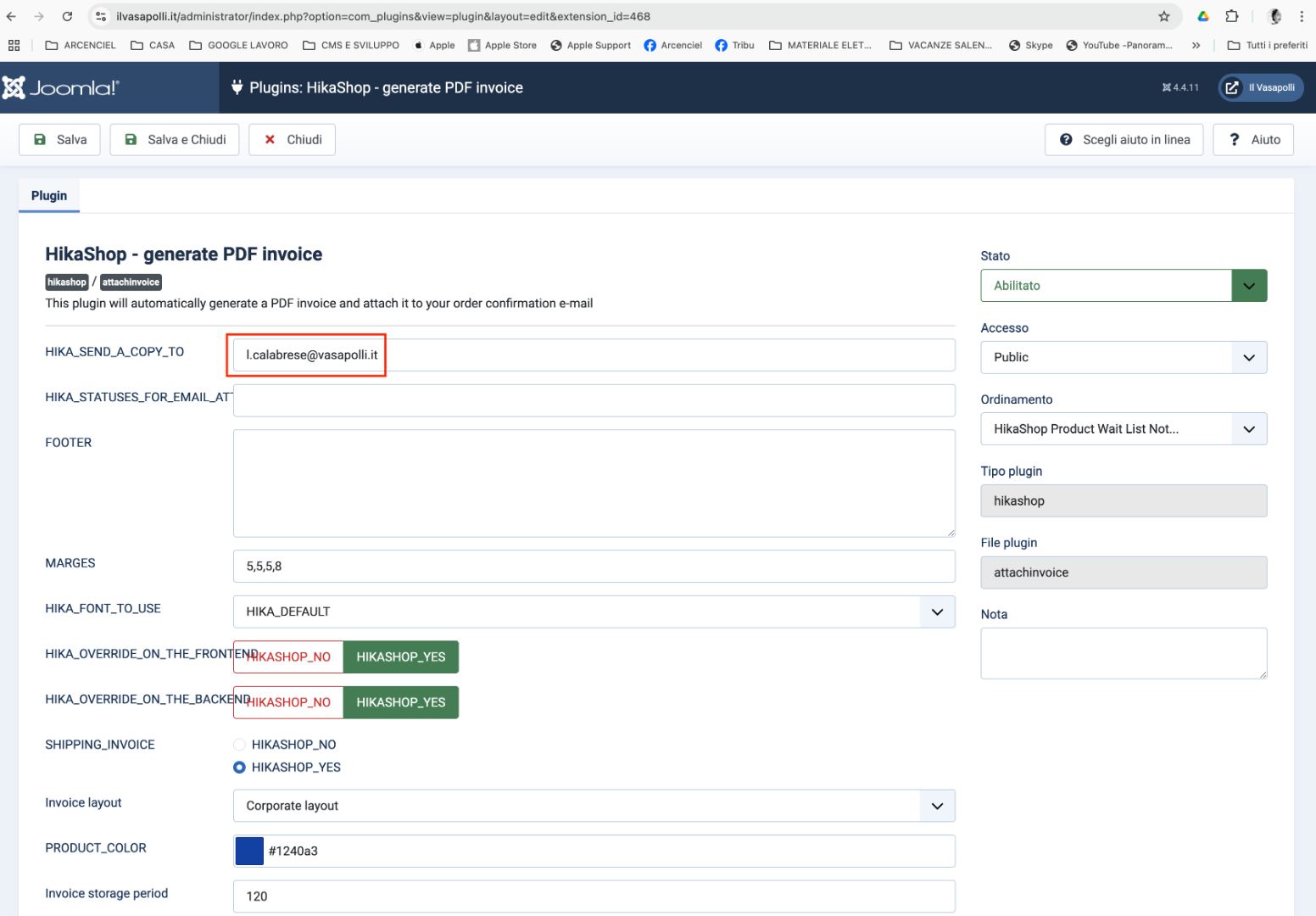
Task: Click the plug icon beside Plugins title
Action: point(237,87)
